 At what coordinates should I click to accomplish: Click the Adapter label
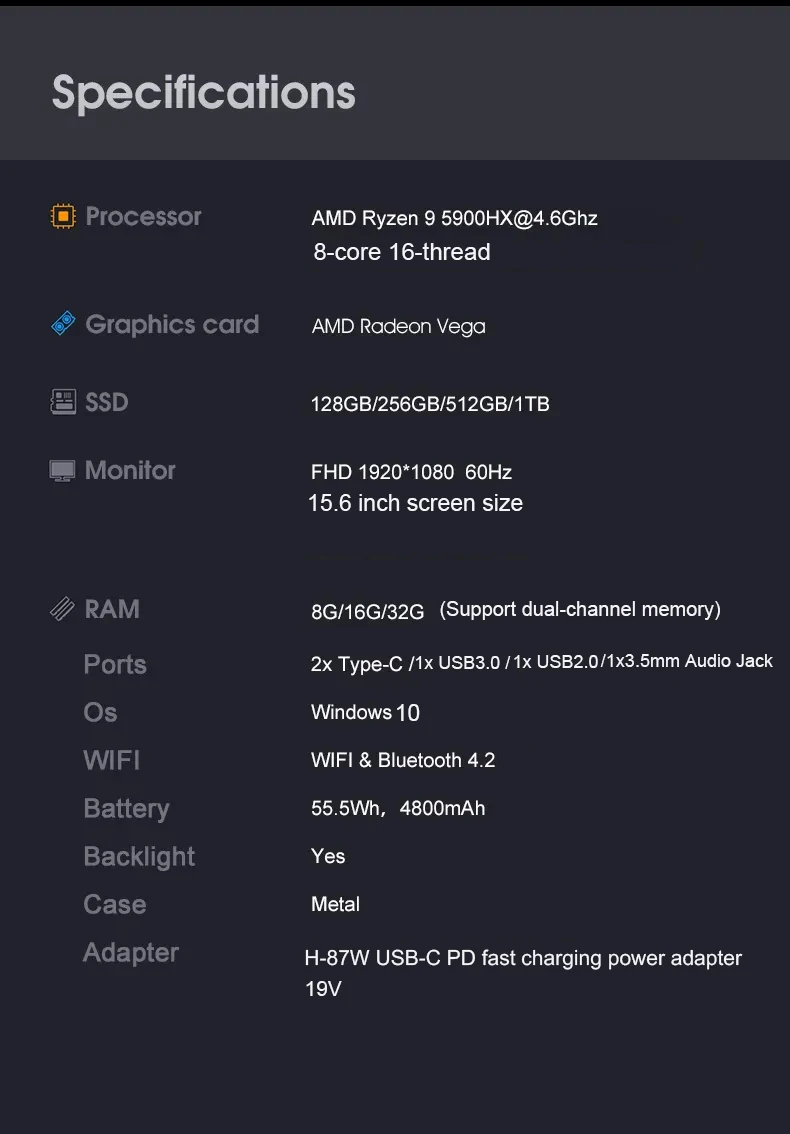pos(131,952)
